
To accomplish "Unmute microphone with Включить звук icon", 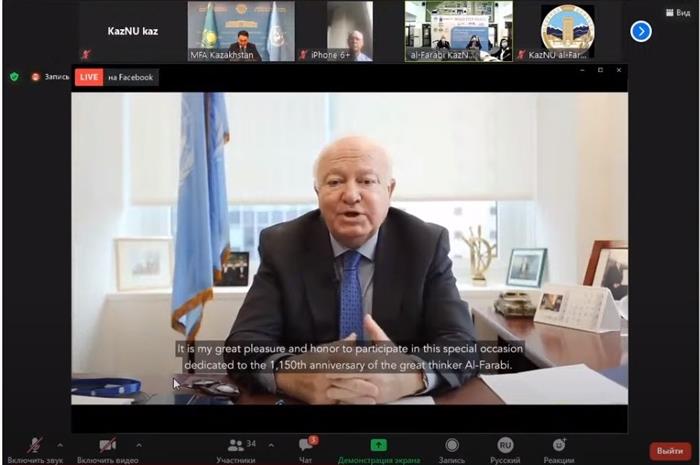I will pyautogui.click(x=34, y=446).
